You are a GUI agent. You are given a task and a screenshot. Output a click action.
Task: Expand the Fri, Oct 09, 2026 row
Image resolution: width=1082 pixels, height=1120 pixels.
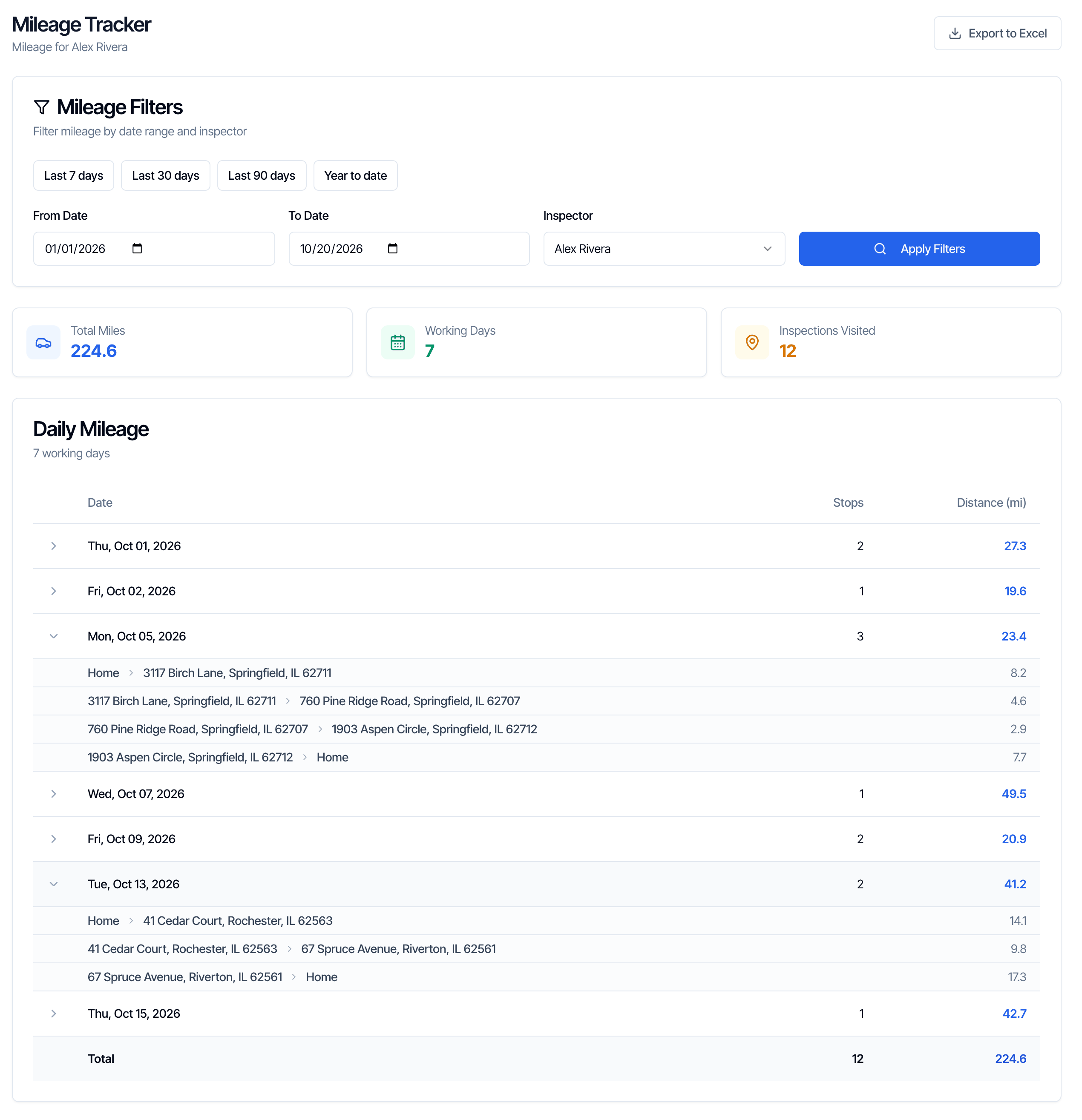coord(54,839)
